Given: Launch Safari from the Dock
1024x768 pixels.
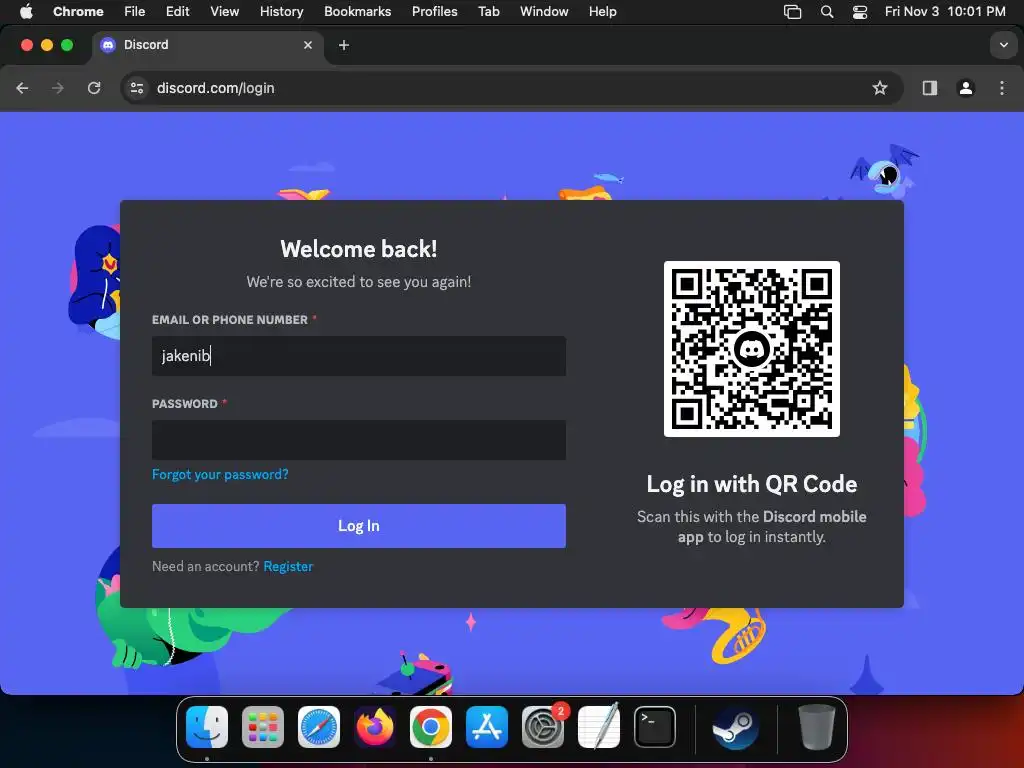Looking at the screenshot, I should (x=319, y=727).
